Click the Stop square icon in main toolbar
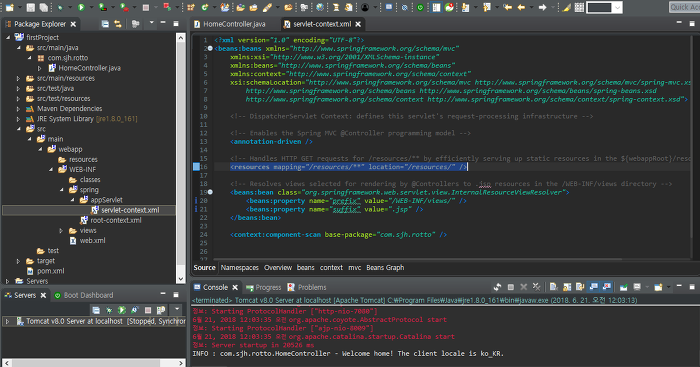 click(x=146, y=8)
